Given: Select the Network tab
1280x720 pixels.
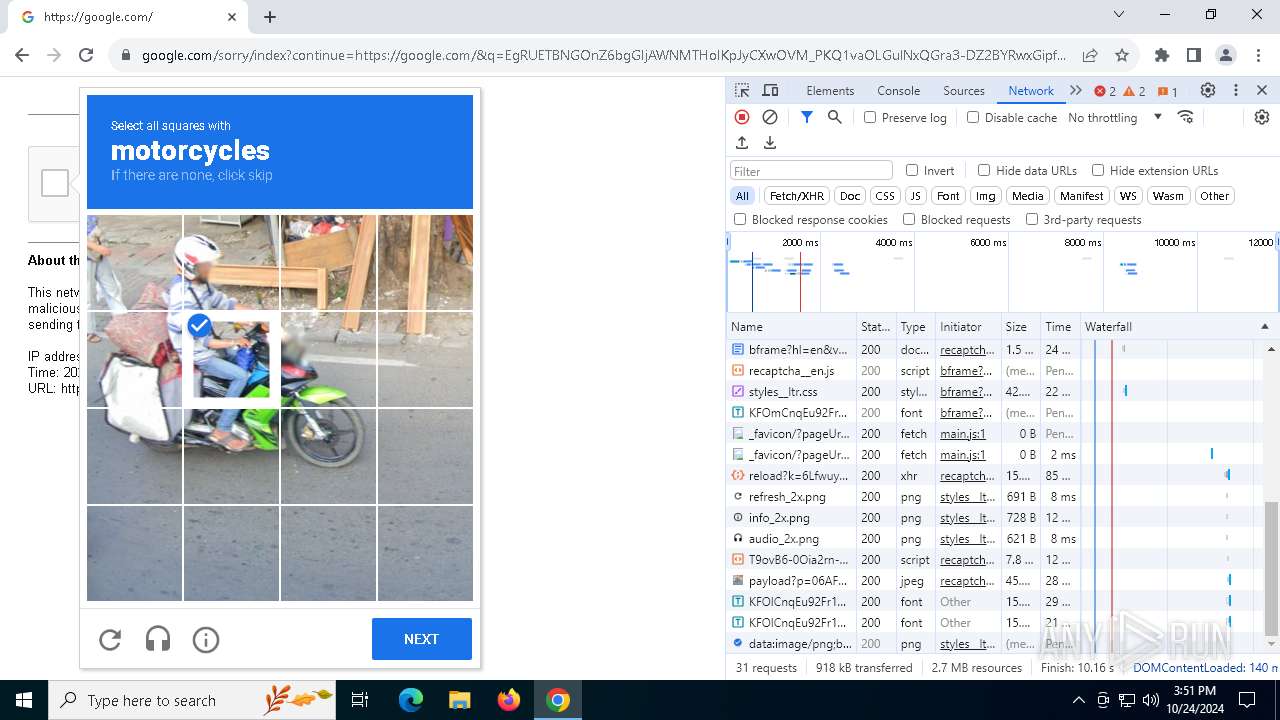Looking at the screenshot, I should click(x=1031, y=90).
